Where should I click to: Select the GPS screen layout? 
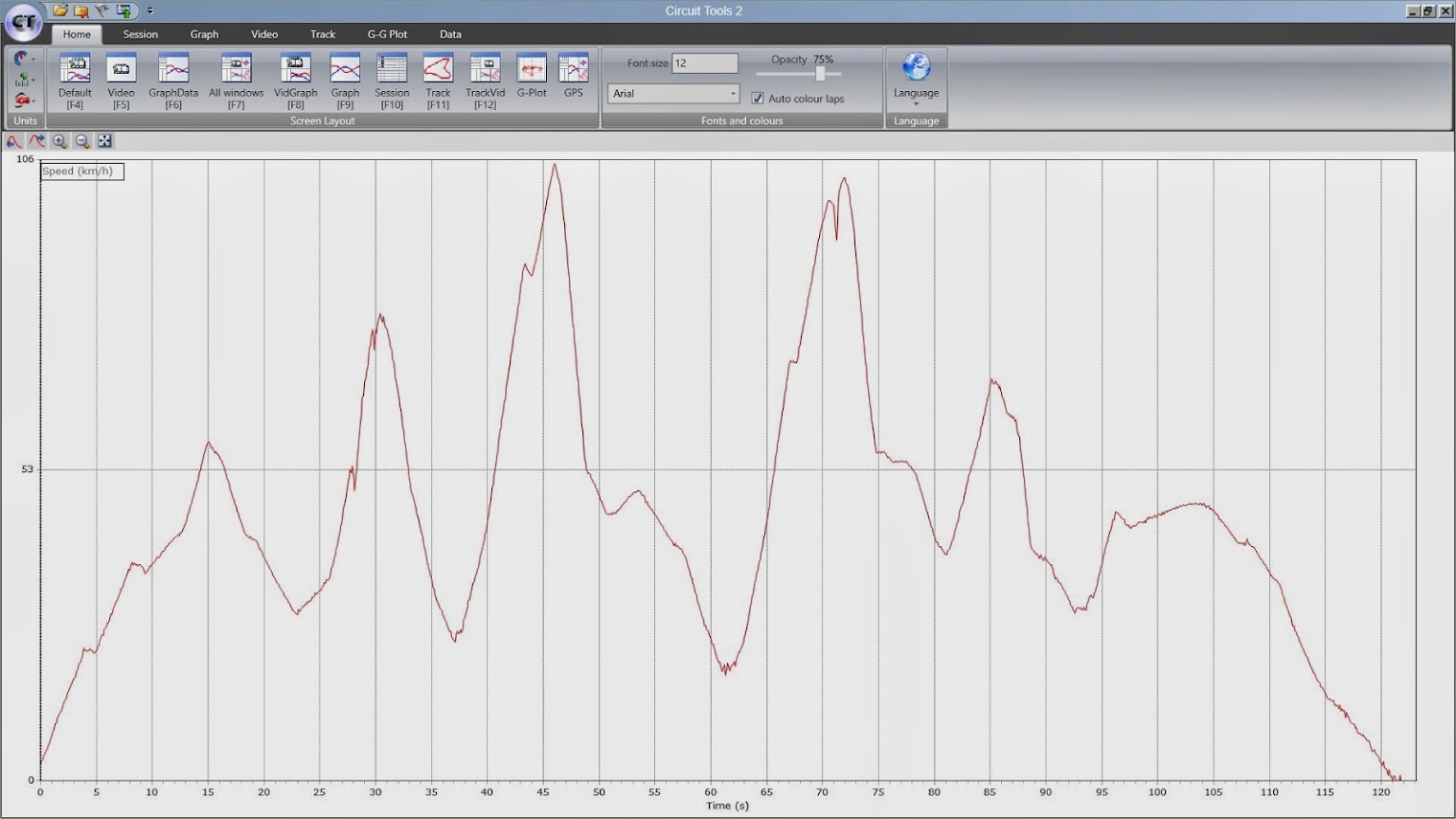pos(573,78)
